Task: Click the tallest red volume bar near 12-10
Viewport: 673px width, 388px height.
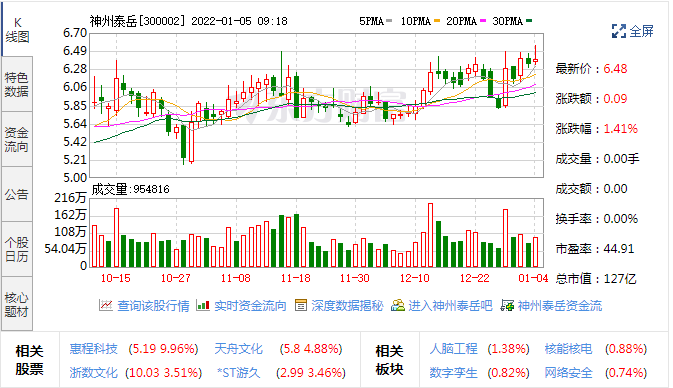Action: 430,235
